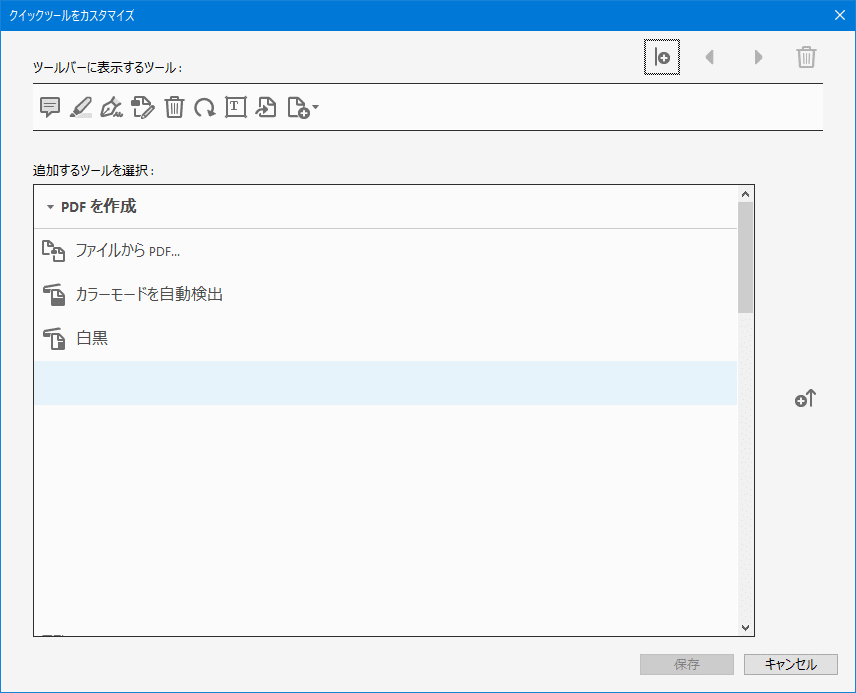The height and width of the screenshot is (693, 856).
Task: Select the rotate page icon
Action: pos(205,107)
